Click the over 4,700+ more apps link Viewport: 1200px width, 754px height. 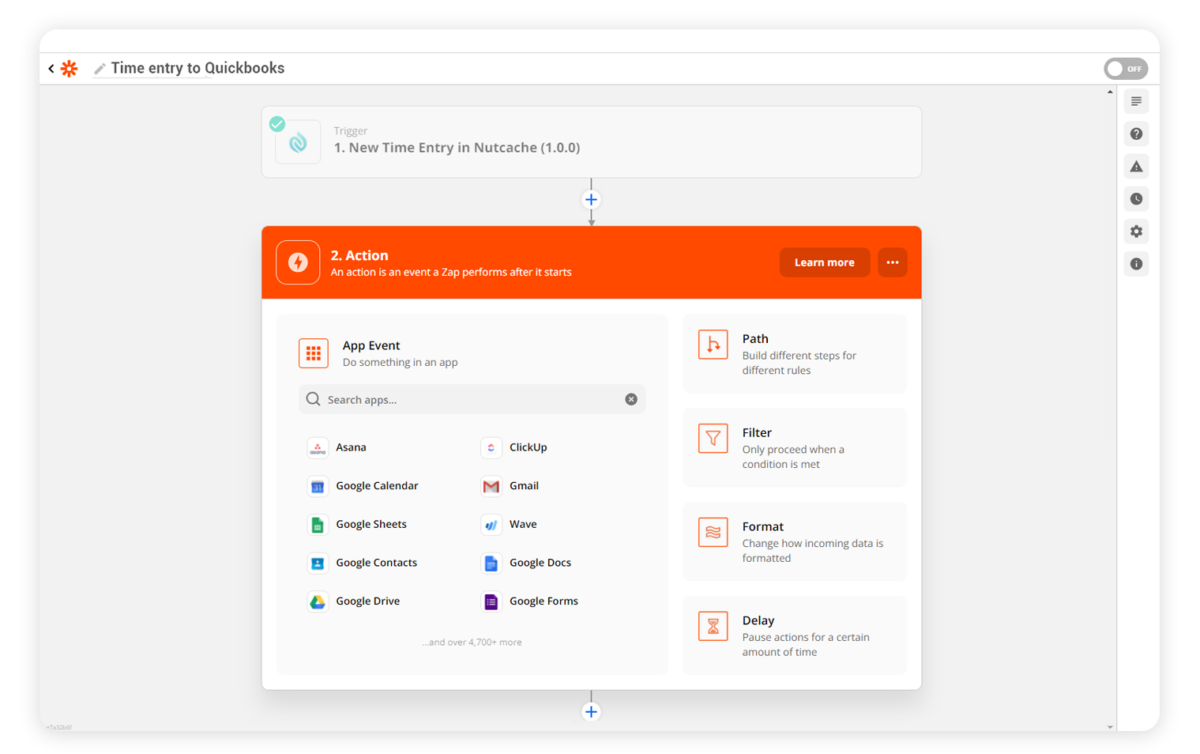tap(472, 641)
